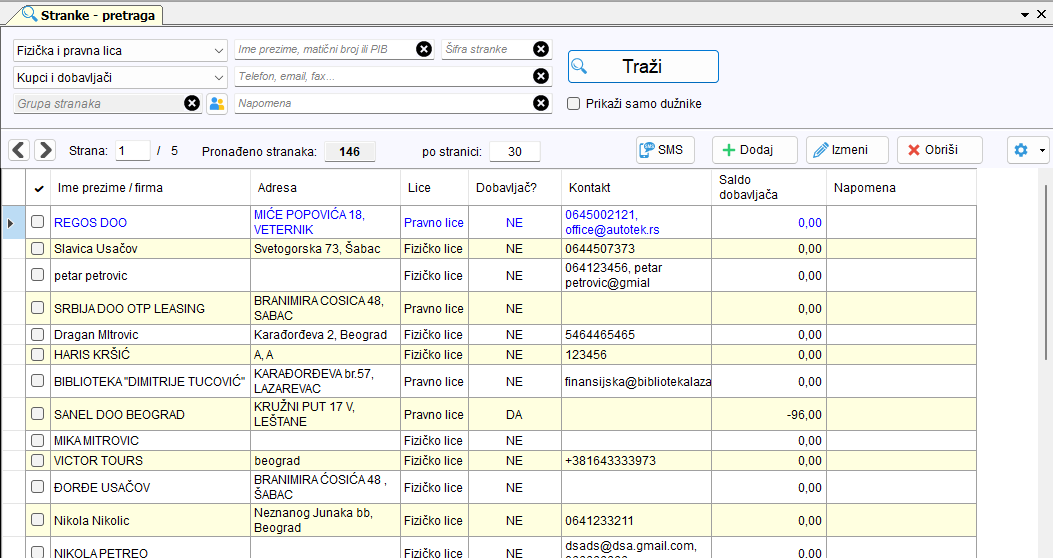This screenshot has height=558, width=1053.
Task: Click the Traži search button
Action: click(x=643, y=66)
